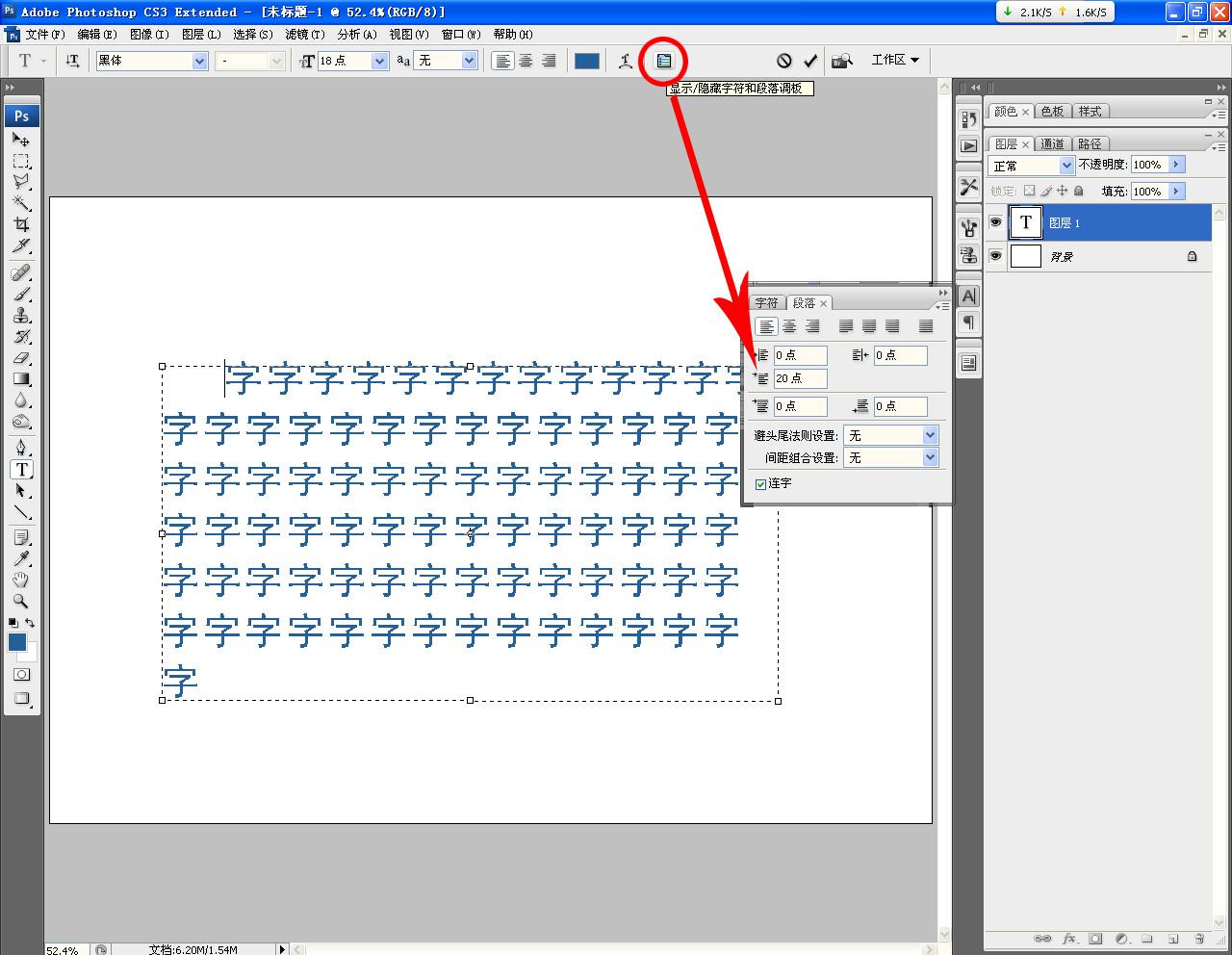Cancel current text edits
Viewport: 1232px width, 955px height.
pyautogui.click(x=784, y=61)
